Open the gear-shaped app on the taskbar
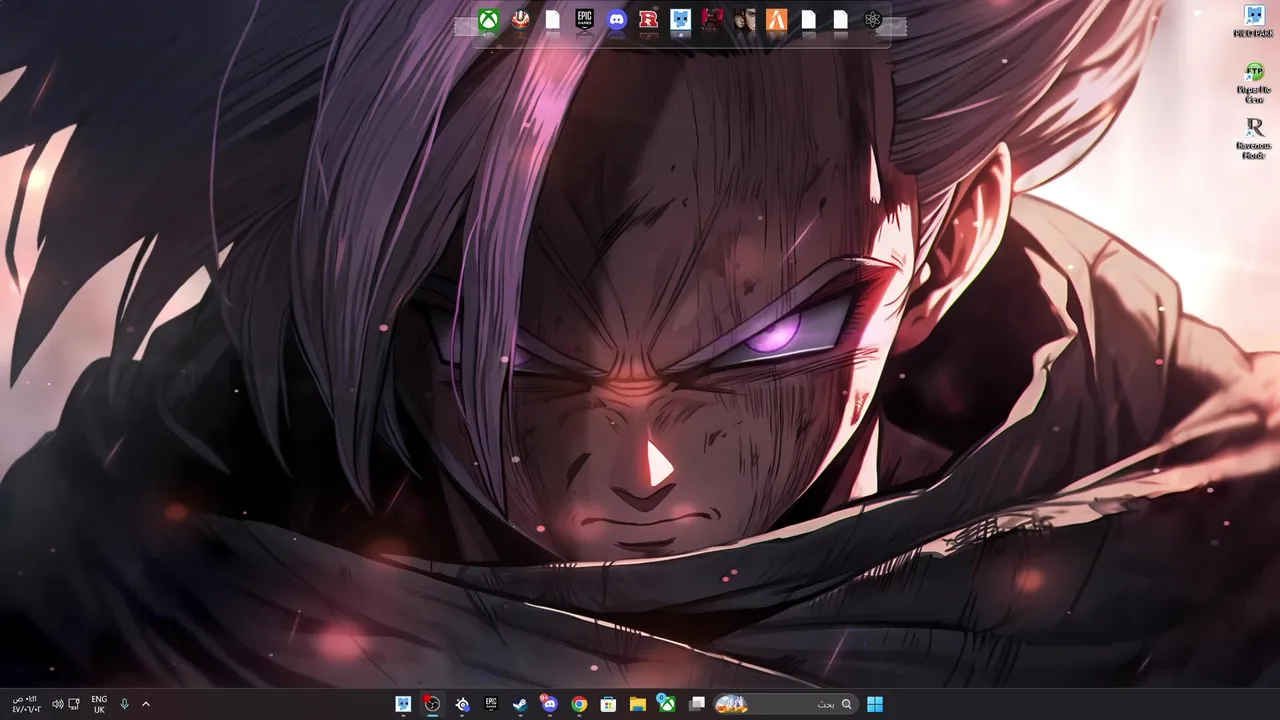Viewport: 1280px width, 720px height. coord(462,704)
